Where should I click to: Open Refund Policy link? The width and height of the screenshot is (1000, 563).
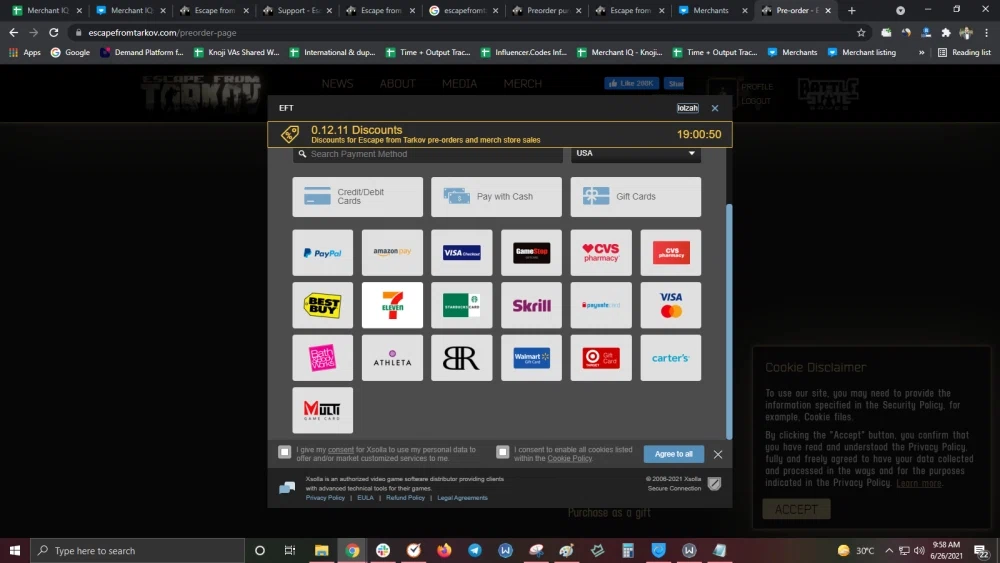click(405, 498)
